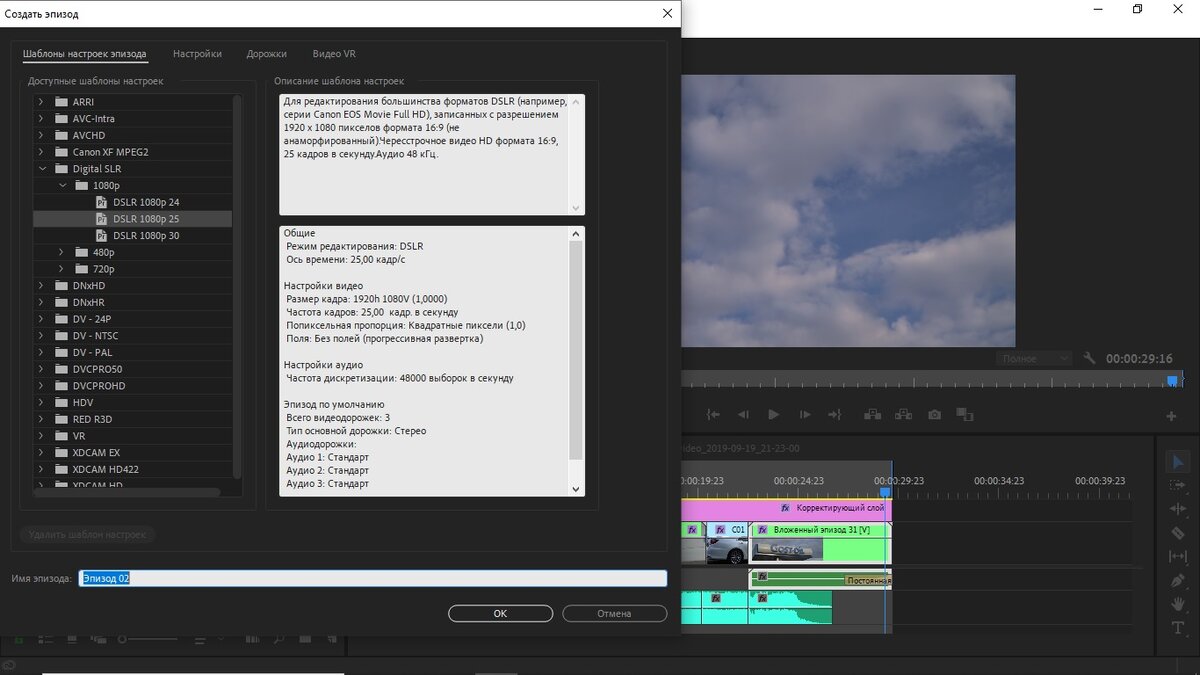Viewport: 1200px width, 675px height.
Task: Select the Track Select Forward tool
Action: 1177,486
